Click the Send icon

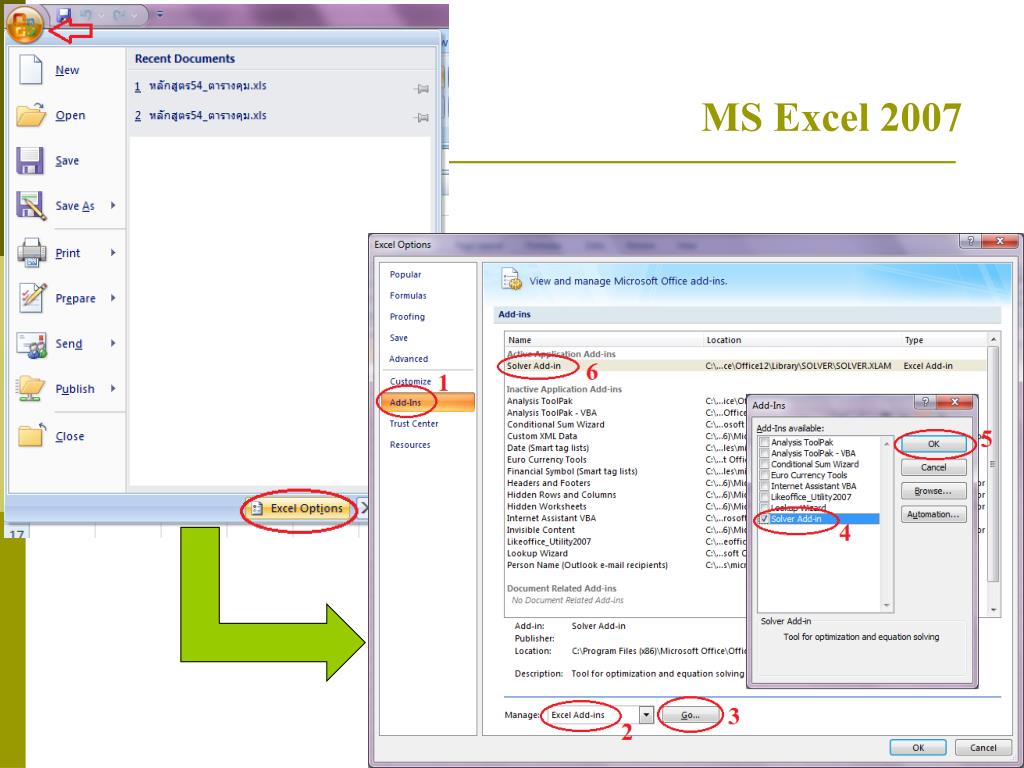(31, 344)
